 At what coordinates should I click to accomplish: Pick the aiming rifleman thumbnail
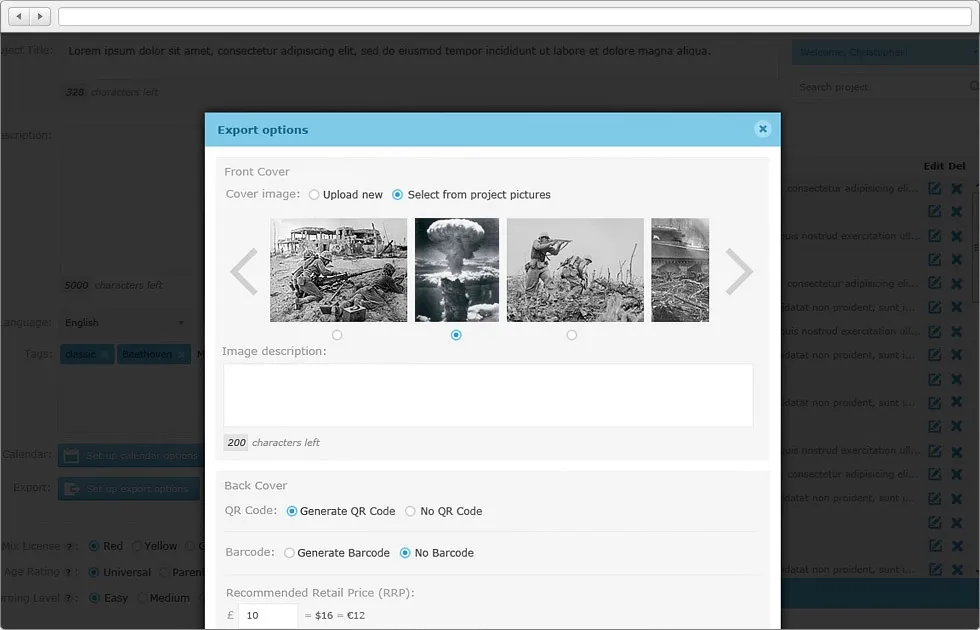575,270
